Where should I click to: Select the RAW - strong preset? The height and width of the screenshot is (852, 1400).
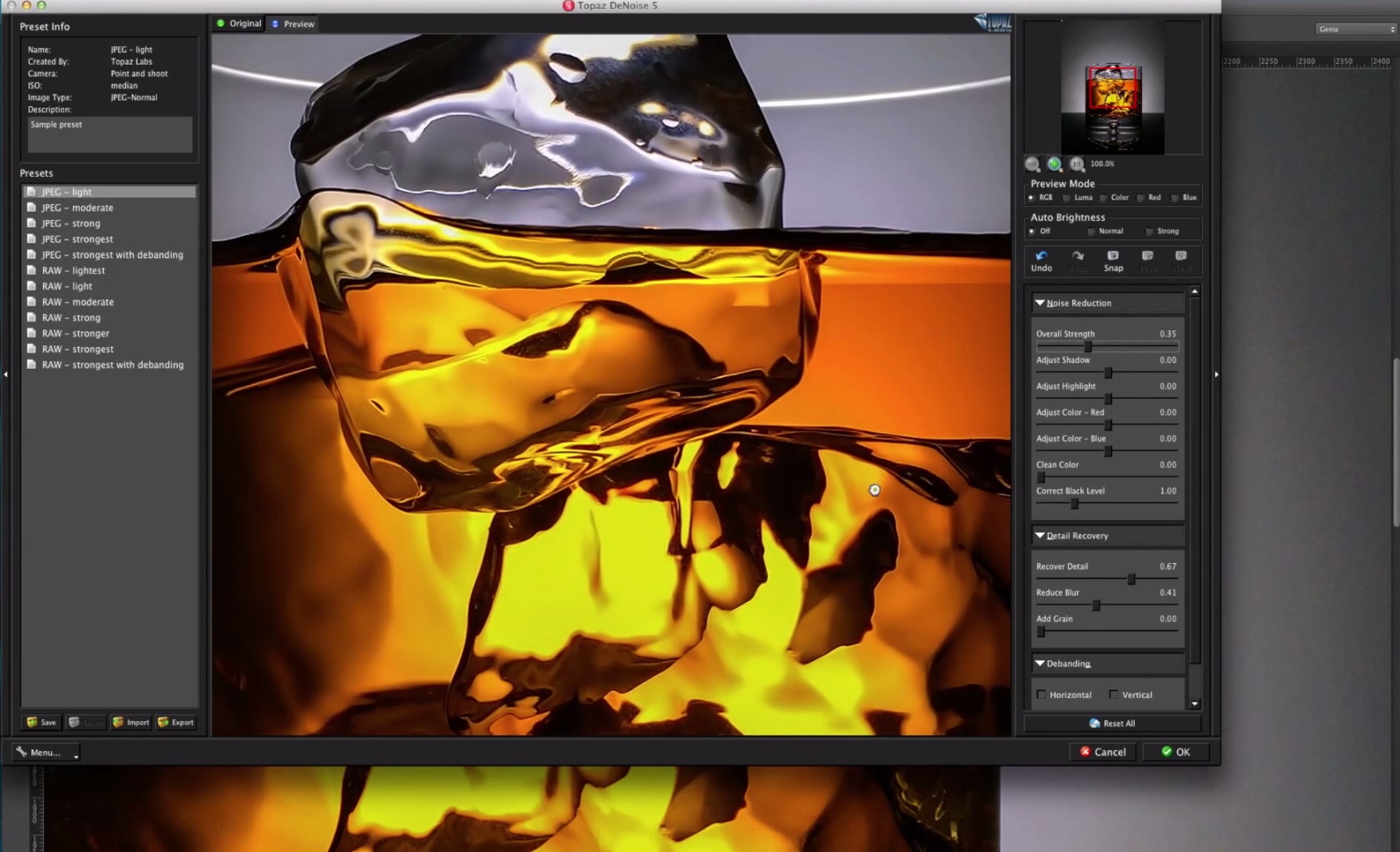[110, 318]
